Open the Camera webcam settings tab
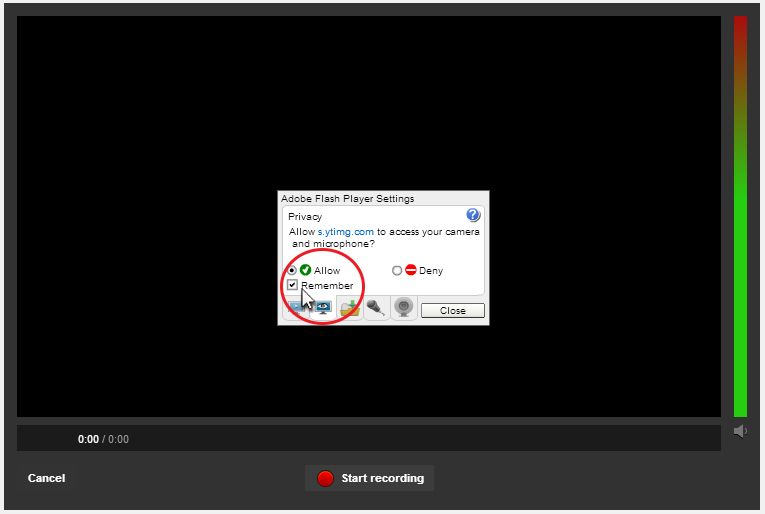 click(x=403, y=308)
